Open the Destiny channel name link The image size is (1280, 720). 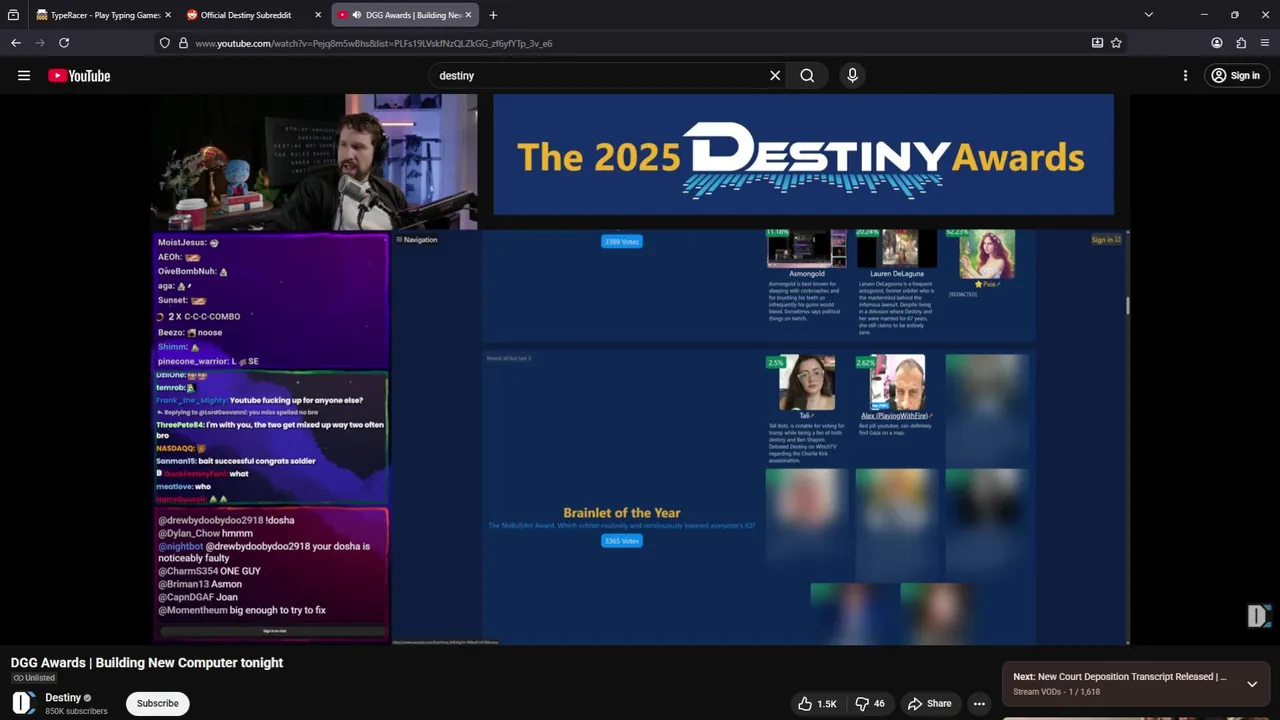[x=63, y=698]
